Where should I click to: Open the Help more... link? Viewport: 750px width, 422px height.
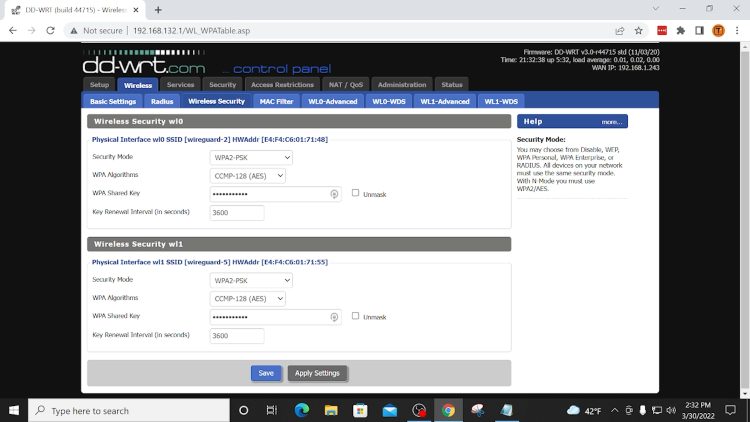[x=612, y=122]
